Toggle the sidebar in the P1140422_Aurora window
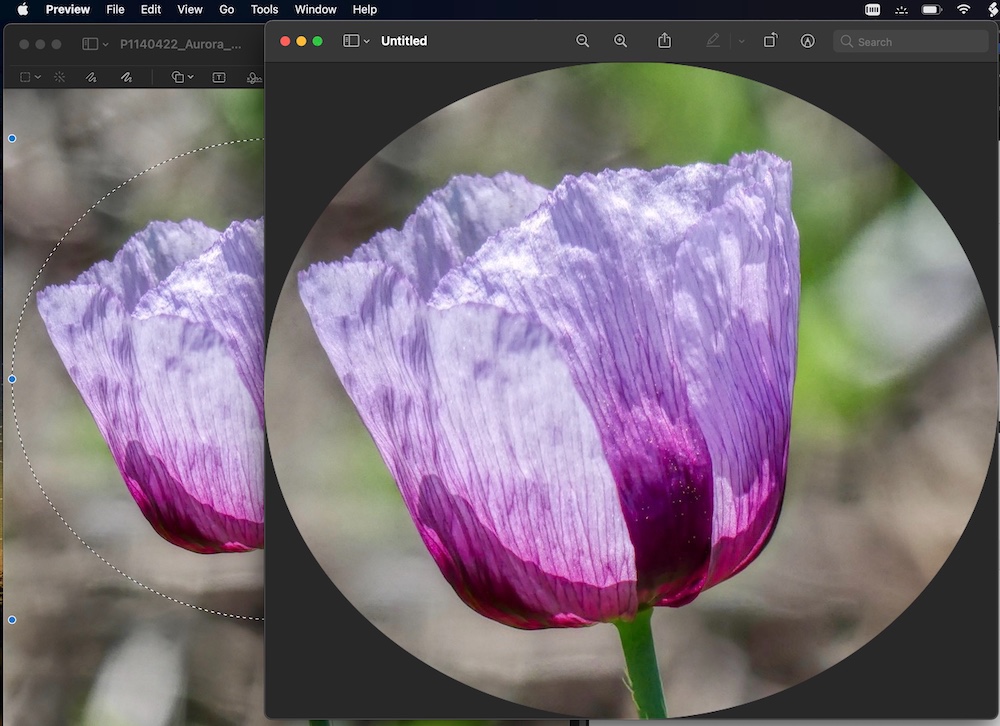1000x726 pixels. (x=90, y=44)
